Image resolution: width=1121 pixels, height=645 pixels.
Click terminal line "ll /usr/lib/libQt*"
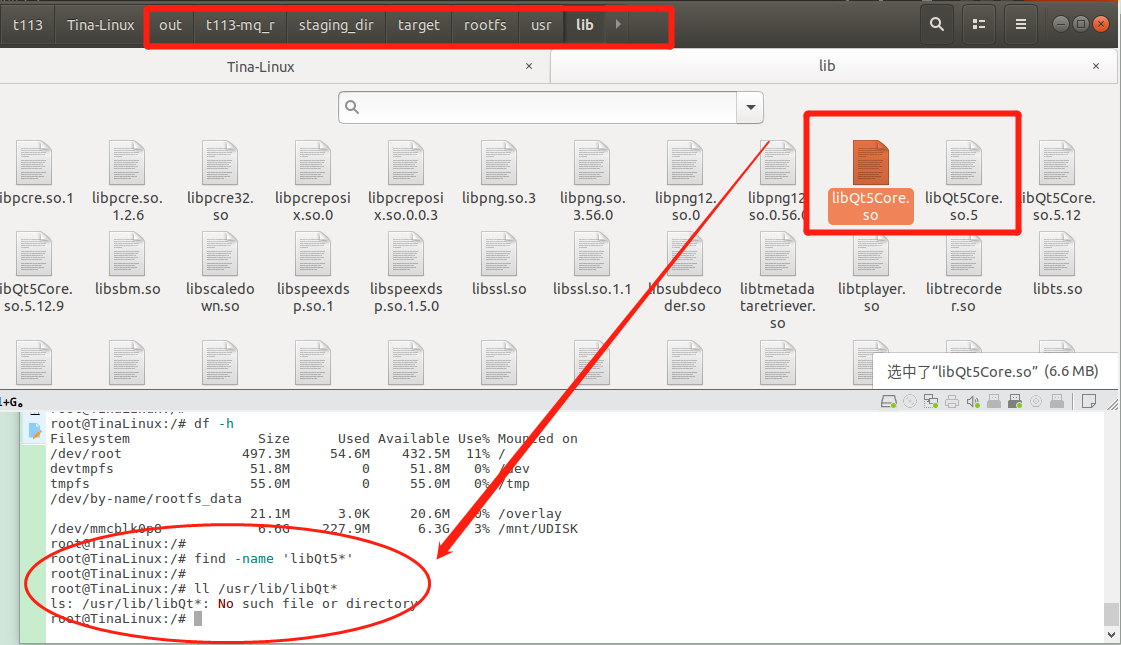pos(266,589)
